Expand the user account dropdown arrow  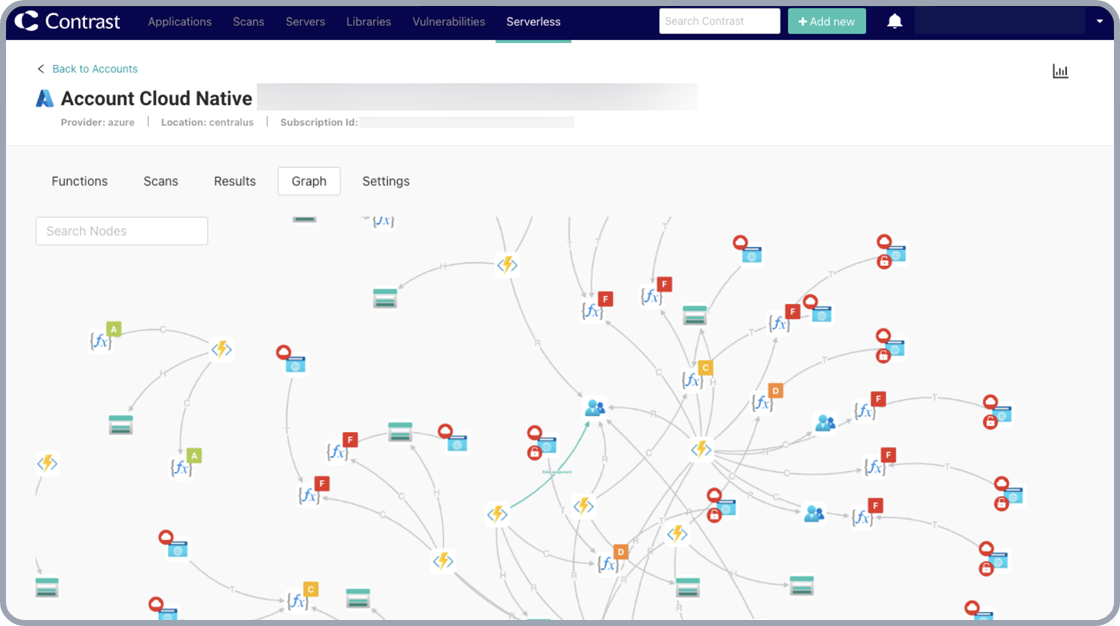coord(1099,21)
